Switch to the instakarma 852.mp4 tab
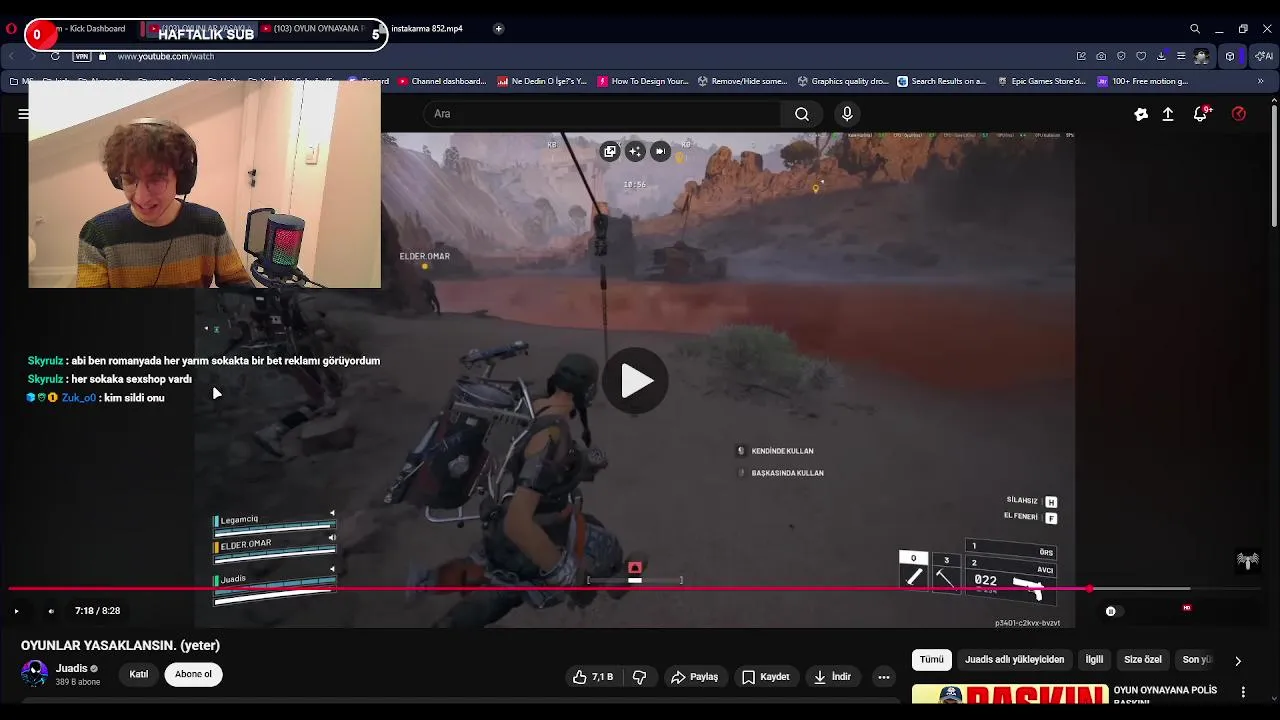 (427, 29)
